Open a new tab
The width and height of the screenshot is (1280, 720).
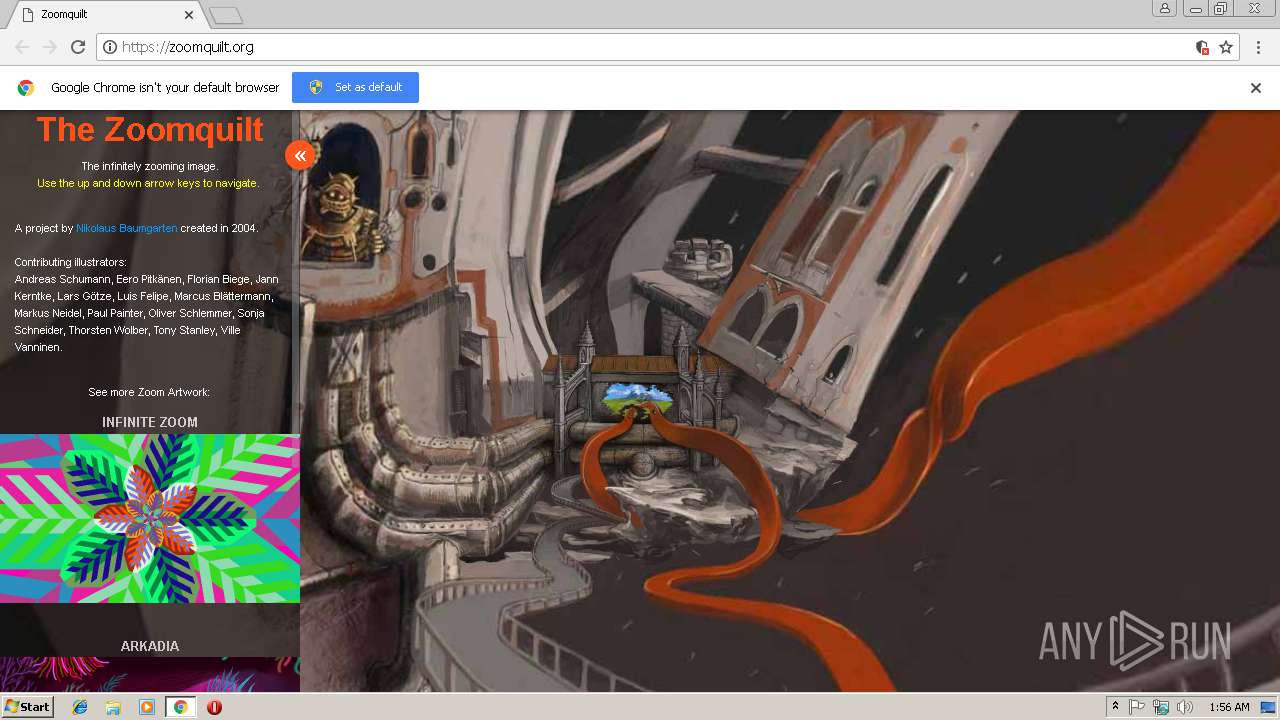coord(226,15)
